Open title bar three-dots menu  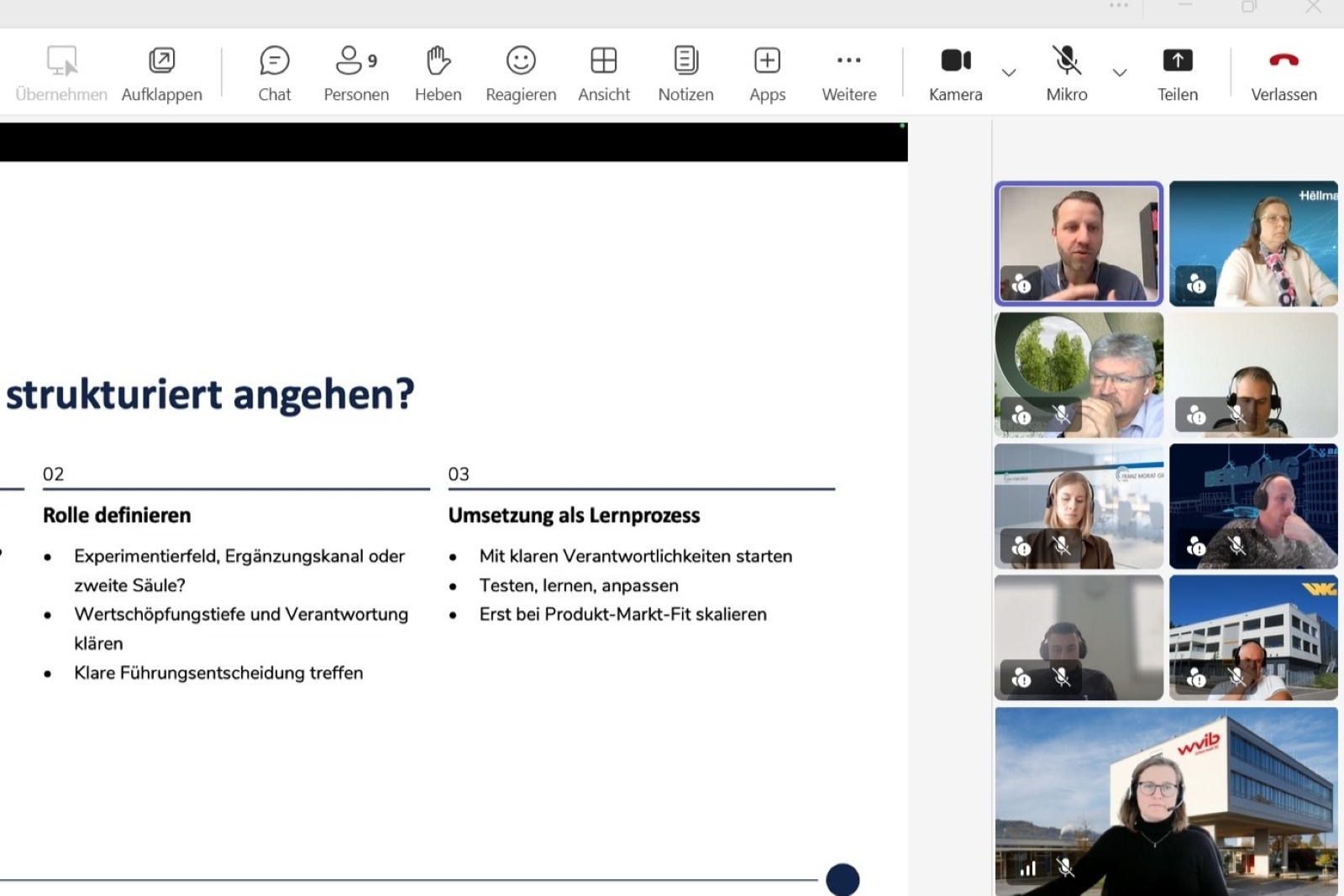coord(1119,6)
